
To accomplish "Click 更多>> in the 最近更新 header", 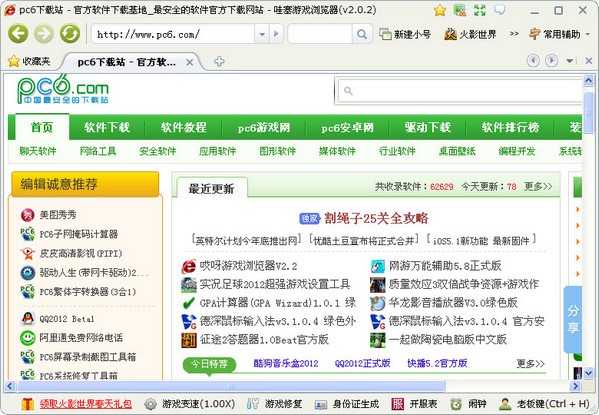I will 538,186.
